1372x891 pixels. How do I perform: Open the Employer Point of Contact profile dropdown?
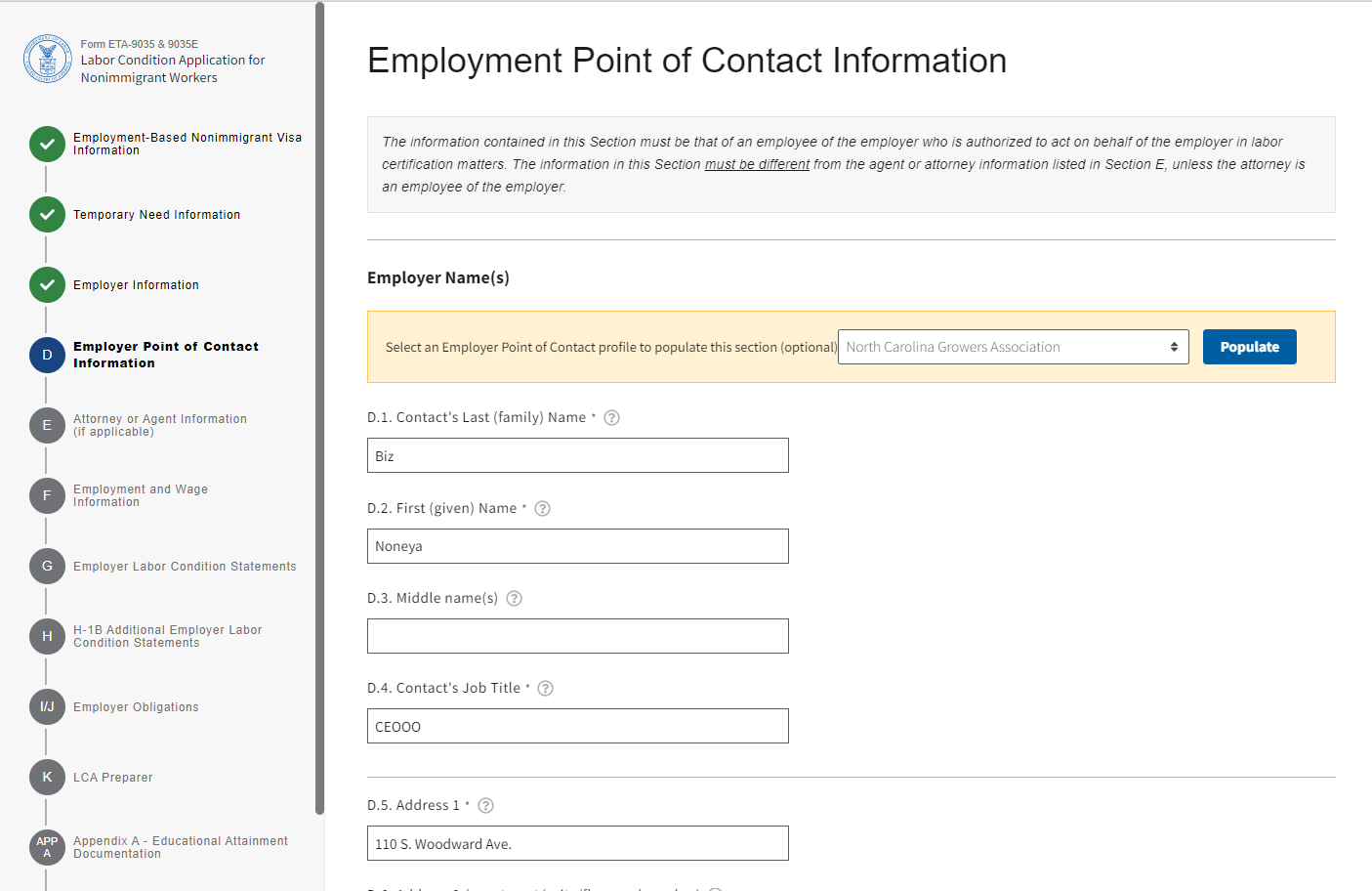(x=1013, y=347)
